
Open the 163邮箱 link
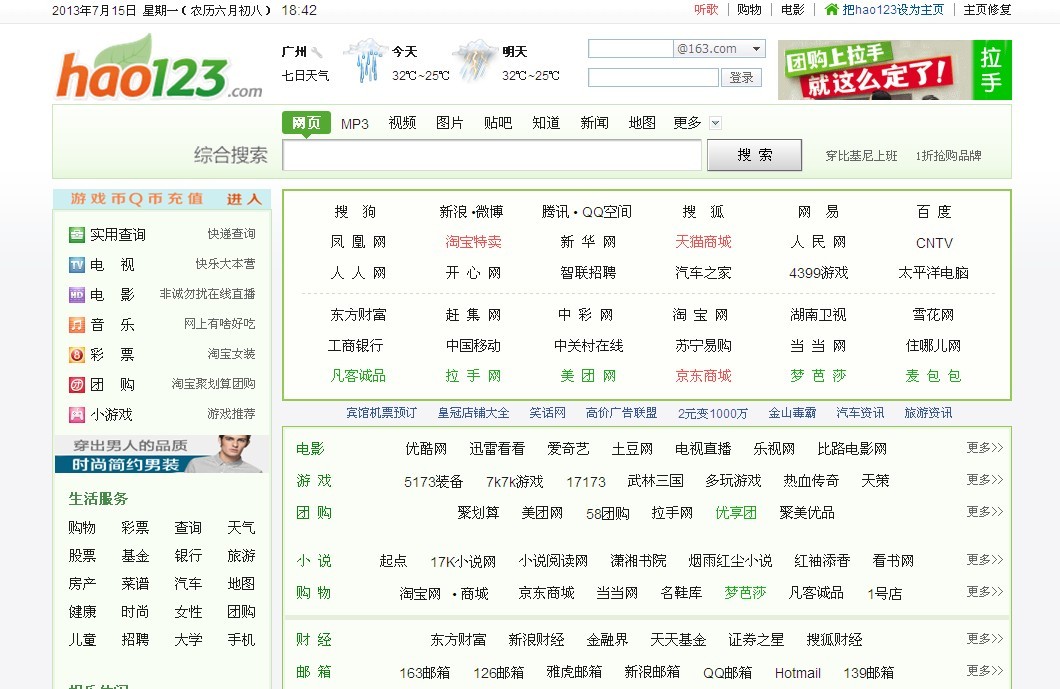(x=425, y=673)
